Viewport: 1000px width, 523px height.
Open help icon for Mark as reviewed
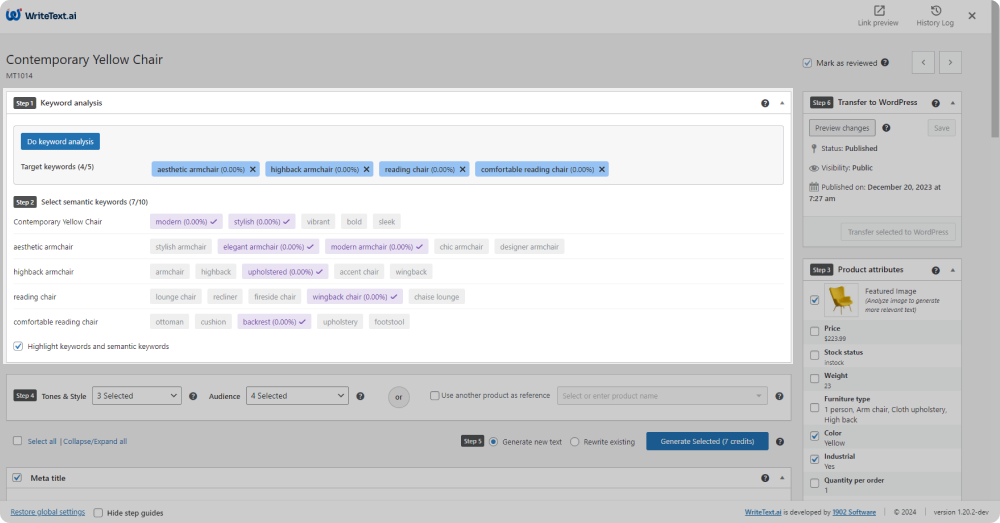pyautogui.click(x=885, y=63)
